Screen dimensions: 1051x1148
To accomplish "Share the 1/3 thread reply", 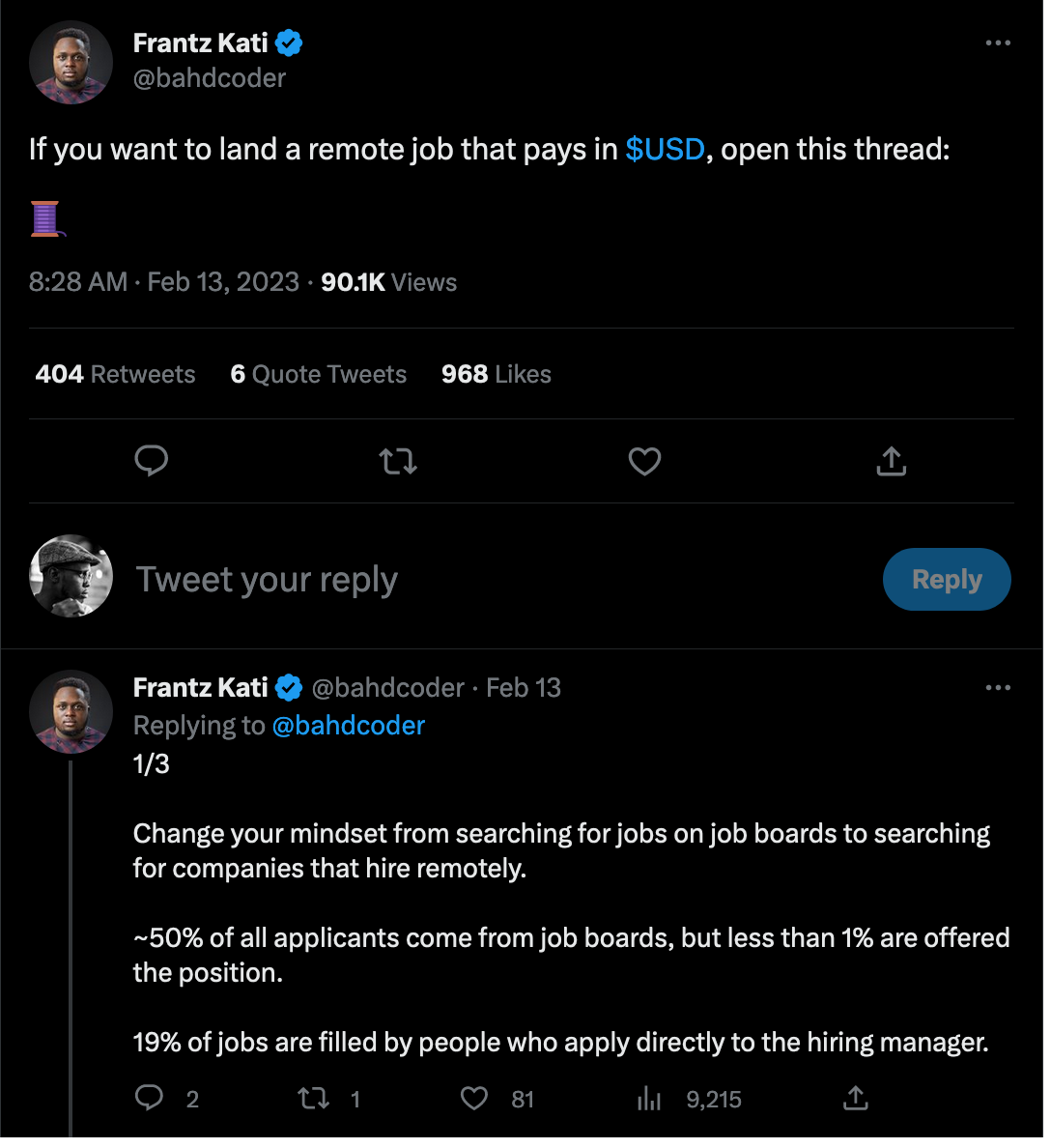I will click(856, 1099).
